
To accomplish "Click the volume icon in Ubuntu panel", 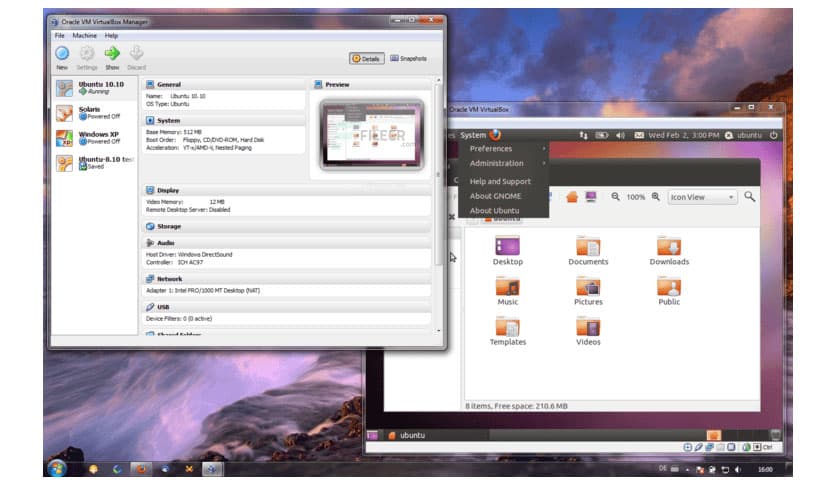I will [x=620, y=135].
